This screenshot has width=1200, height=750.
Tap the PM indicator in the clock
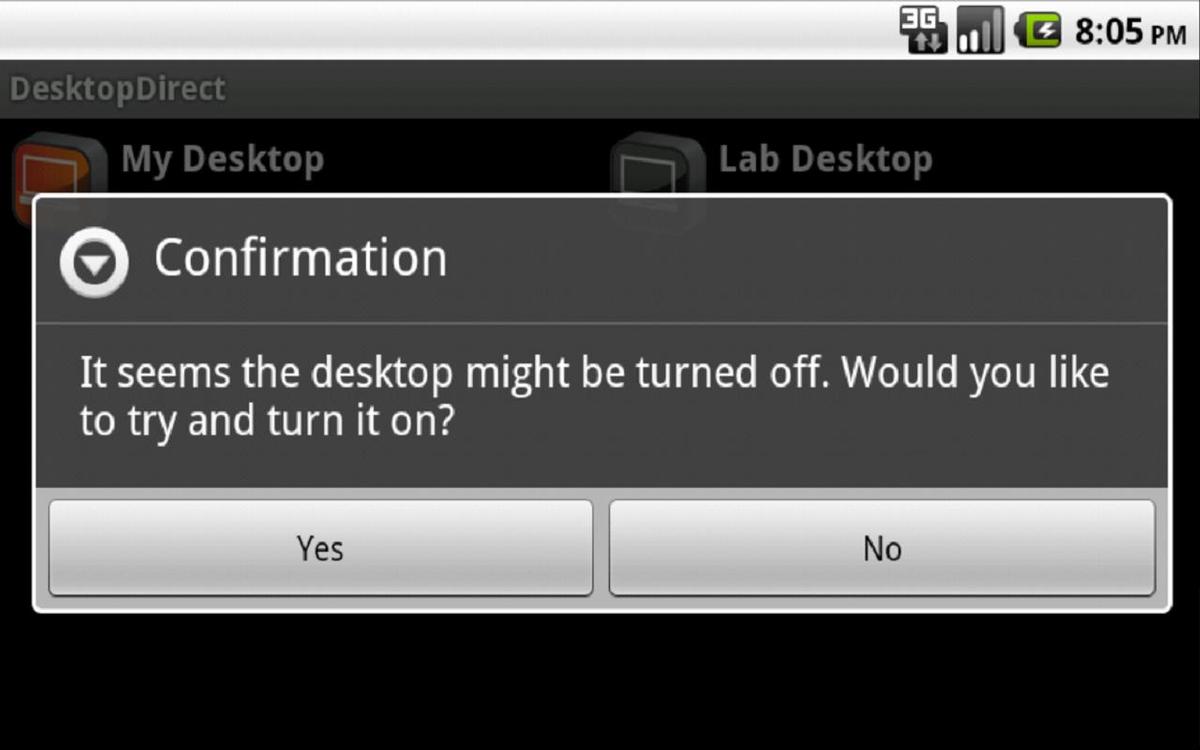coord(1168,35)
